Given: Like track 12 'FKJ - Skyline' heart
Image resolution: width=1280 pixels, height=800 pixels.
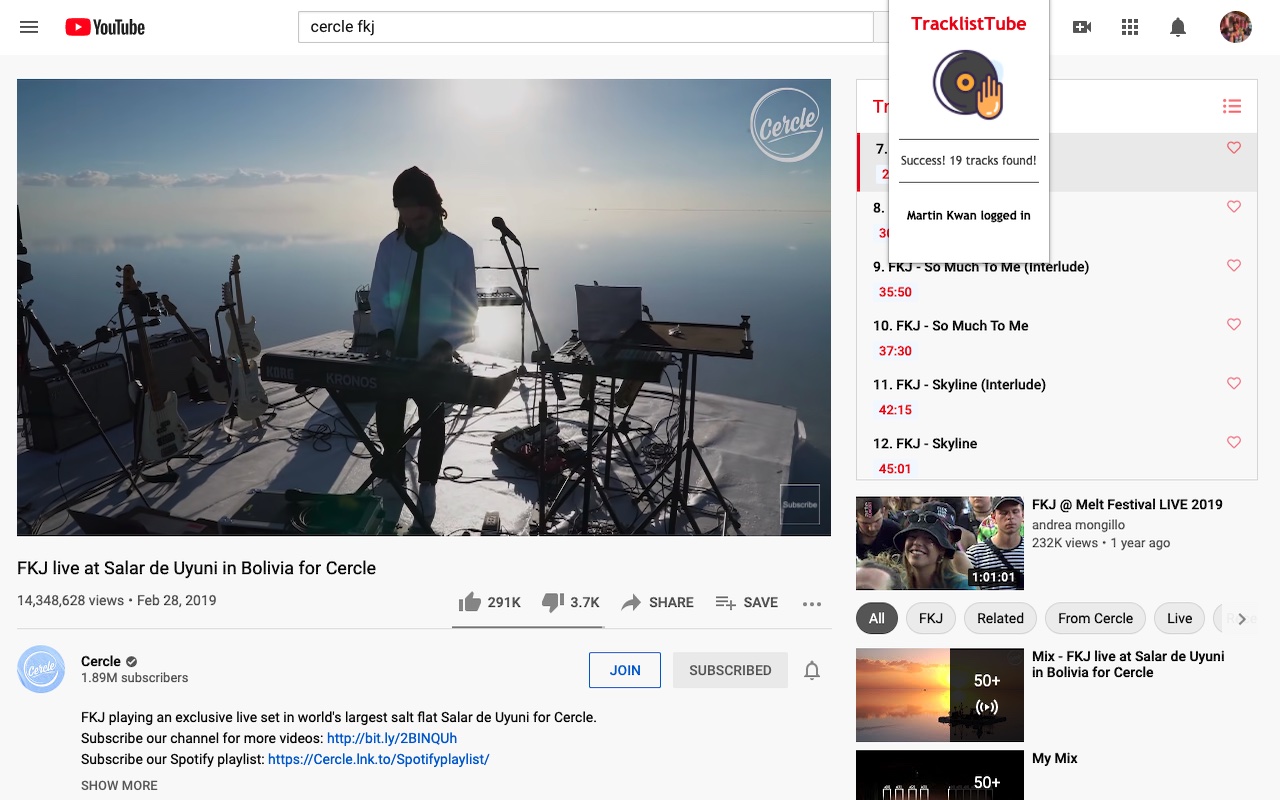Looking at the screenshot, I should 1234,443.
